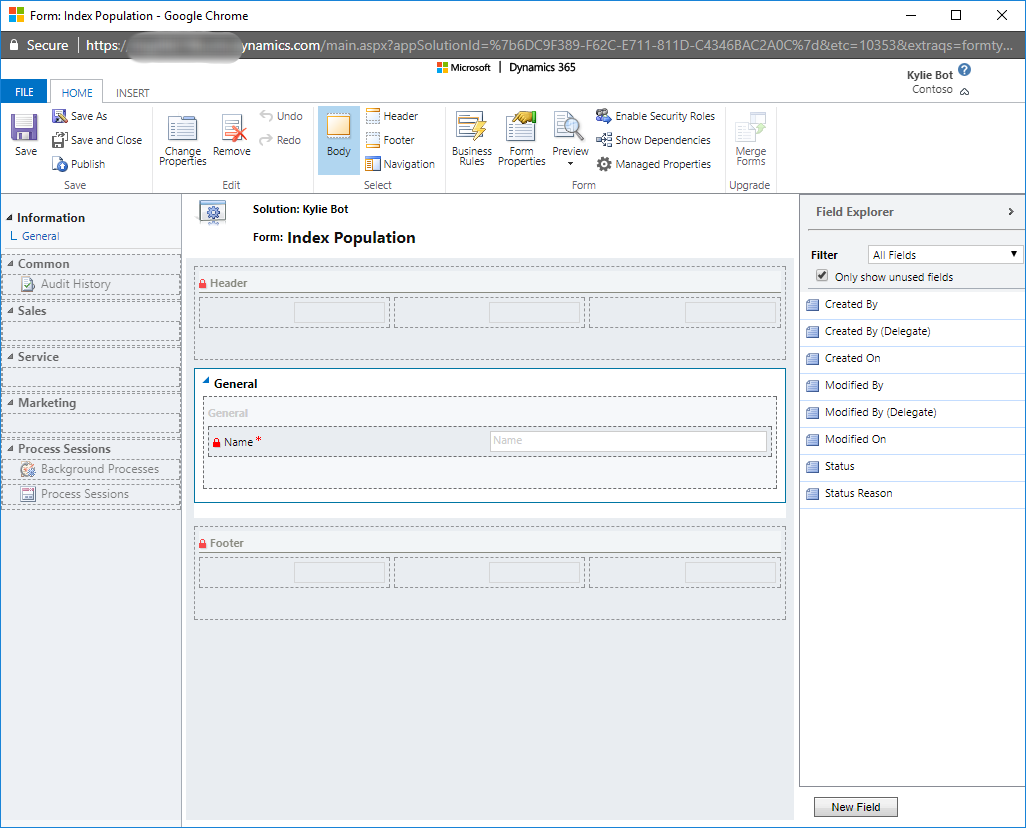Select the Footer area in ribbon

coord(390,140)
